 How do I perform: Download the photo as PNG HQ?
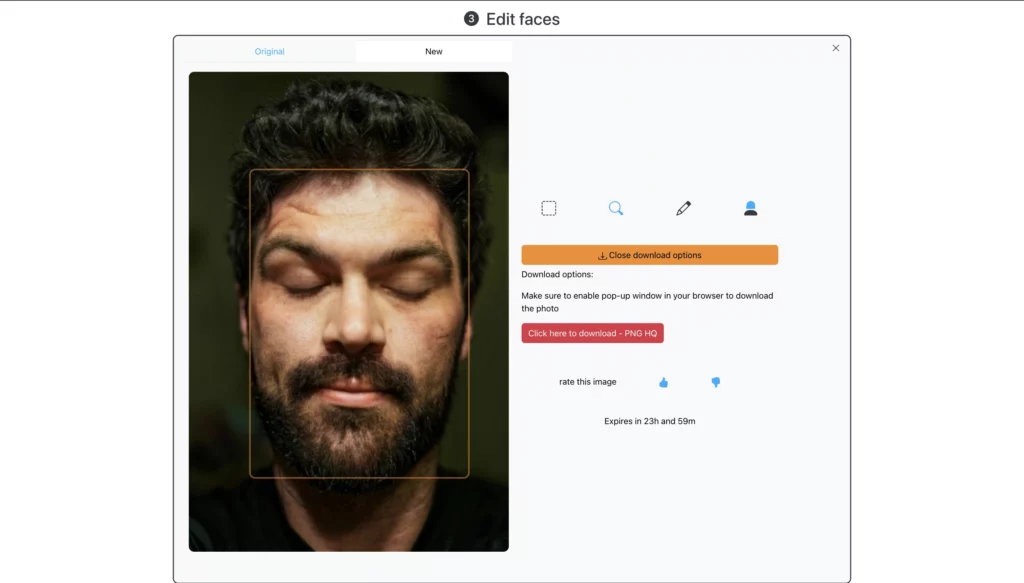tap(592, 333)
